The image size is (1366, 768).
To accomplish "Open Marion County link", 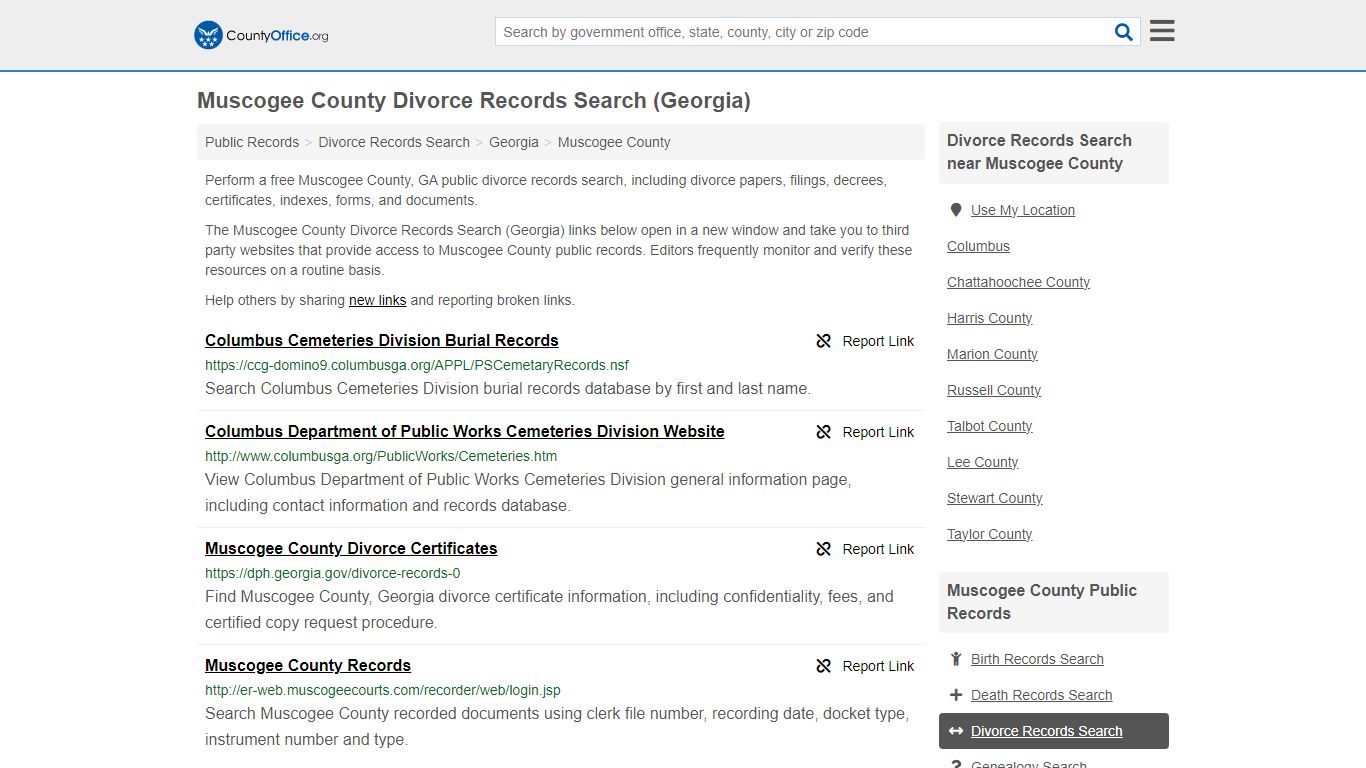I will pyautogui.click(x=992, y=354).
